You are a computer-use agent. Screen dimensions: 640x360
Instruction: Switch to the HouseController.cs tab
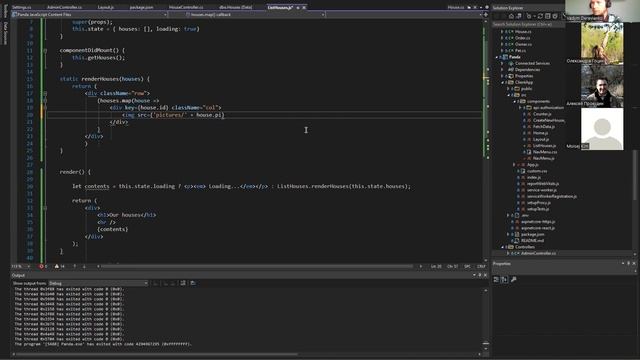[x=186, y=7]
